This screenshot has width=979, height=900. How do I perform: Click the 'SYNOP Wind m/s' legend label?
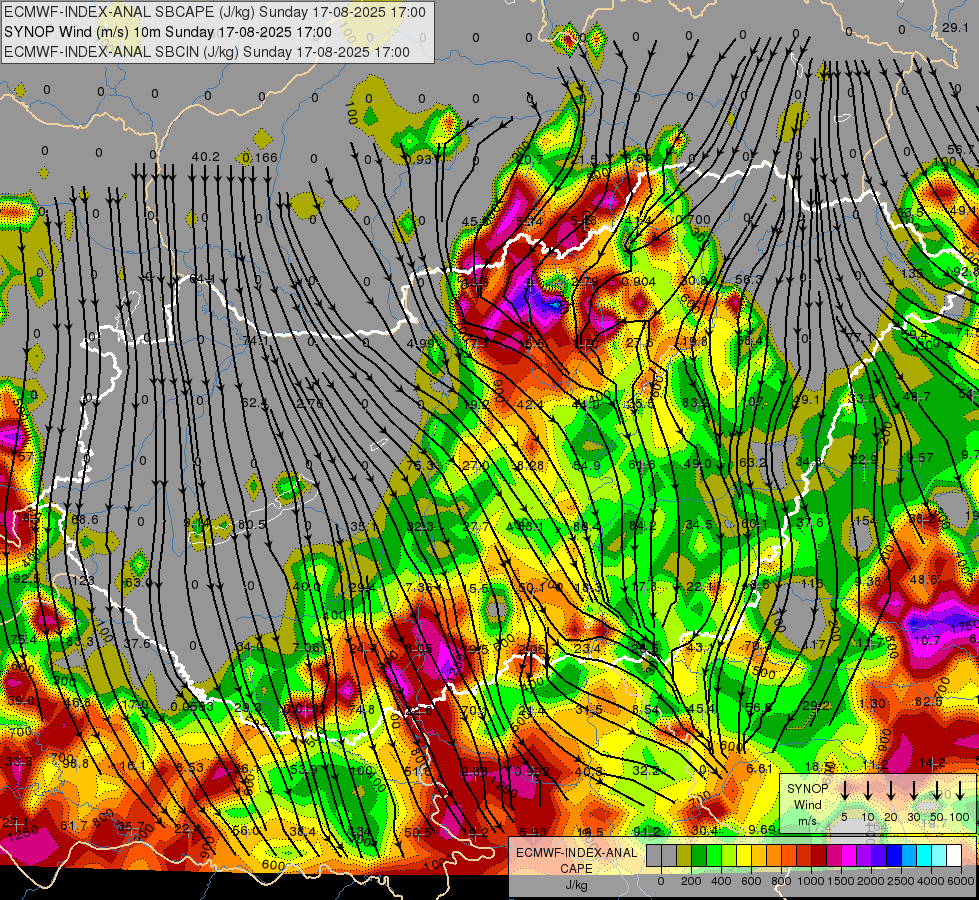click(x=807, y=804)
